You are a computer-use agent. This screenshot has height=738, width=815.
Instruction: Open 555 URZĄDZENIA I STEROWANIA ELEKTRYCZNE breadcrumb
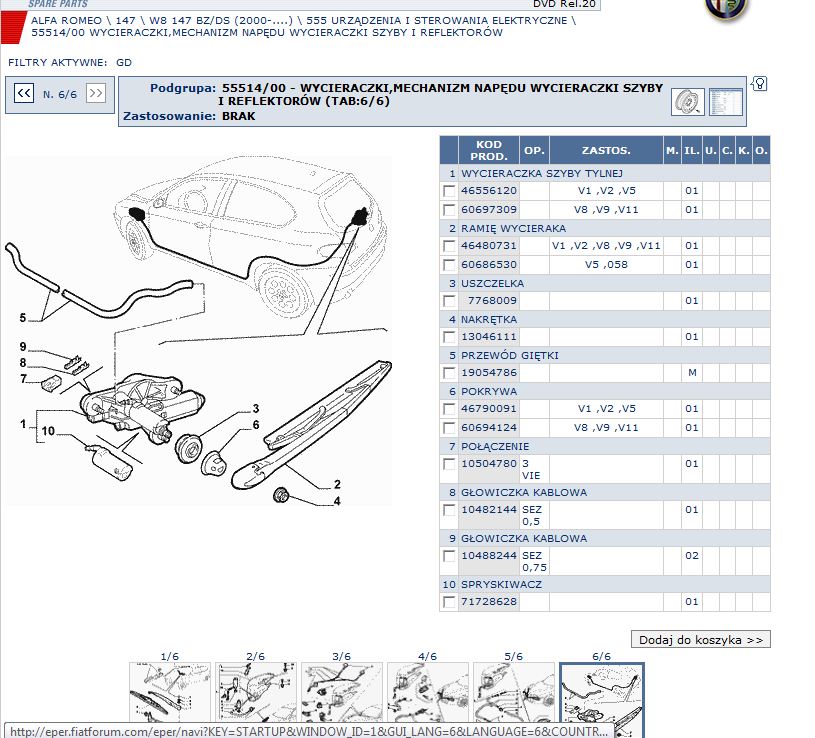pos(437,21)
